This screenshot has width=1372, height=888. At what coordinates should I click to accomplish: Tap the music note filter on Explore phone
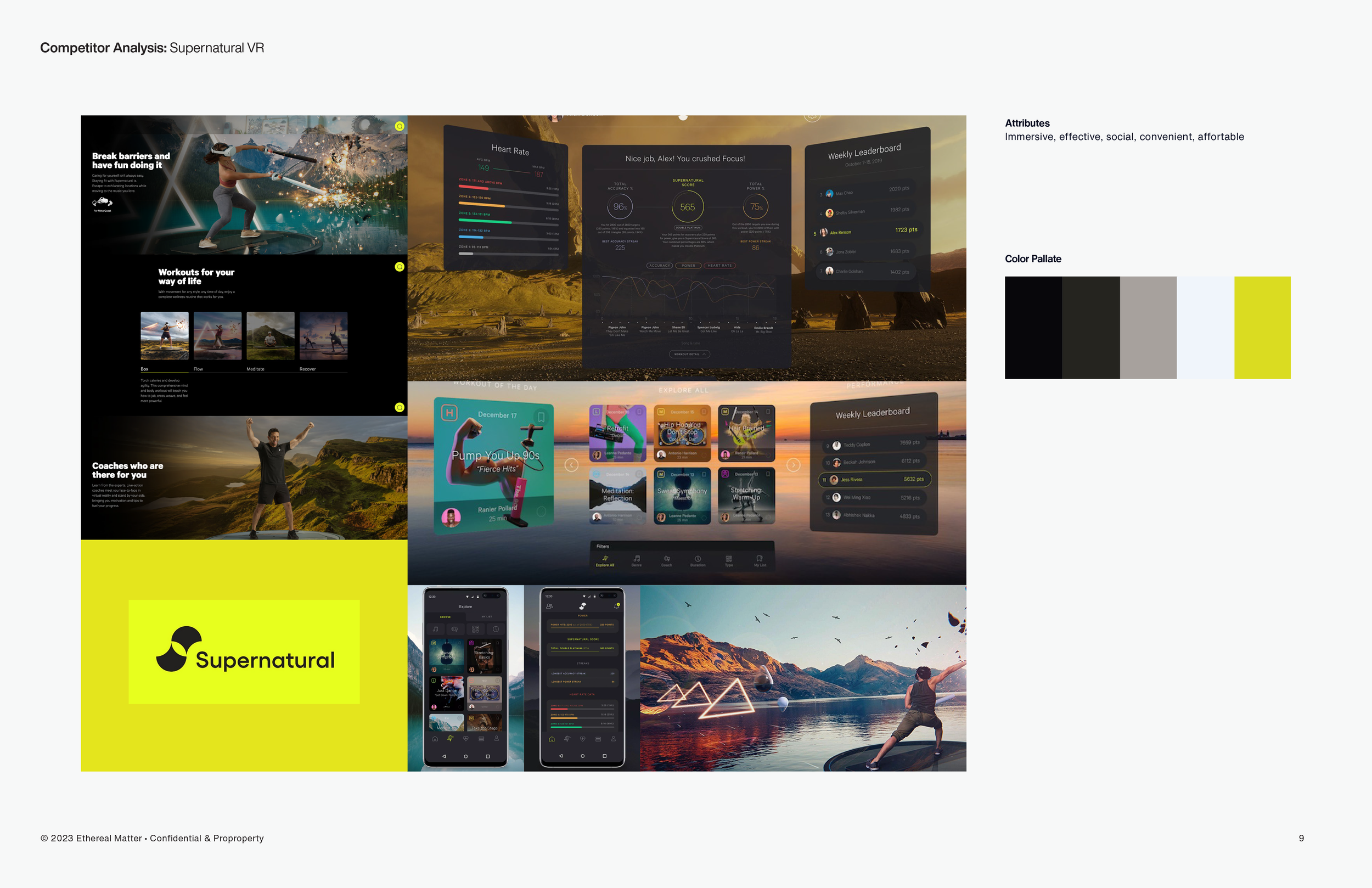pyautogui.click(x=436, y=629)
